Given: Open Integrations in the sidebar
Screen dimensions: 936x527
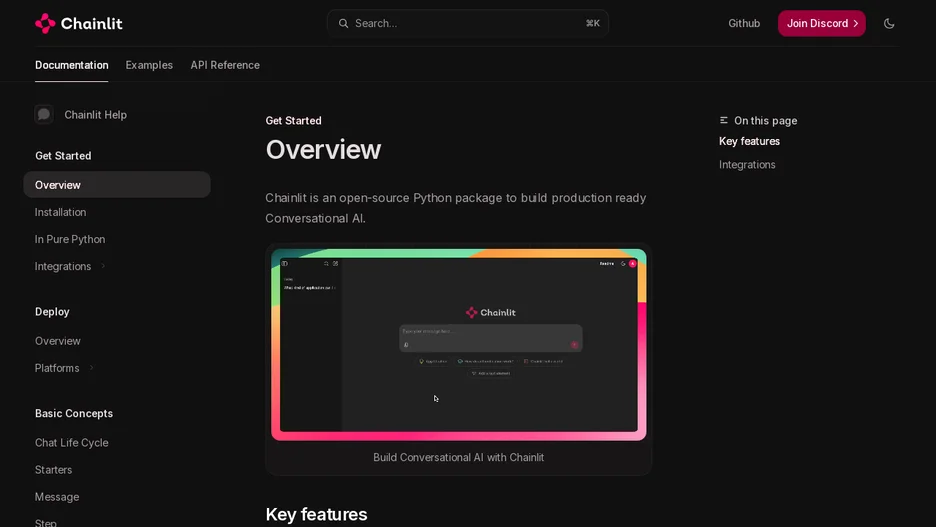Looking at the screenshot, I should tap(63, 266).
